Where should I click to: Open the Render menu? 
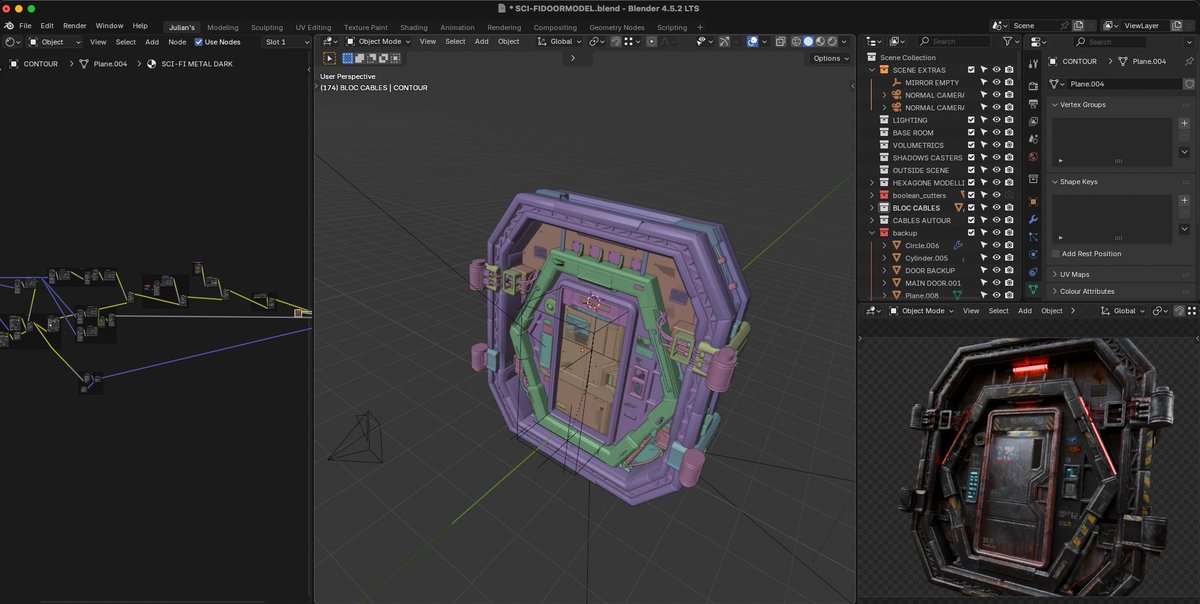tap(74, 25)
